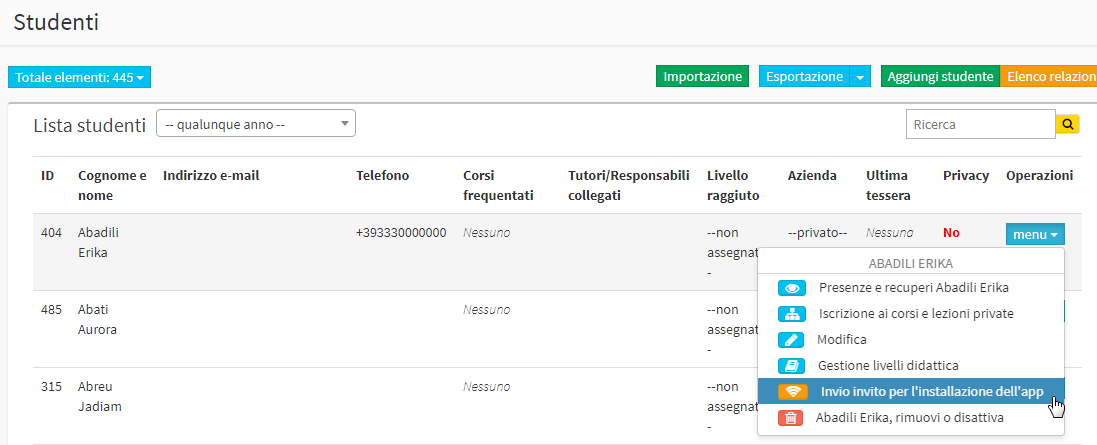The height and width of the screenshot is (445, 1097).
Task: Click the Esportazione button
Action: (x=804, y=77)
